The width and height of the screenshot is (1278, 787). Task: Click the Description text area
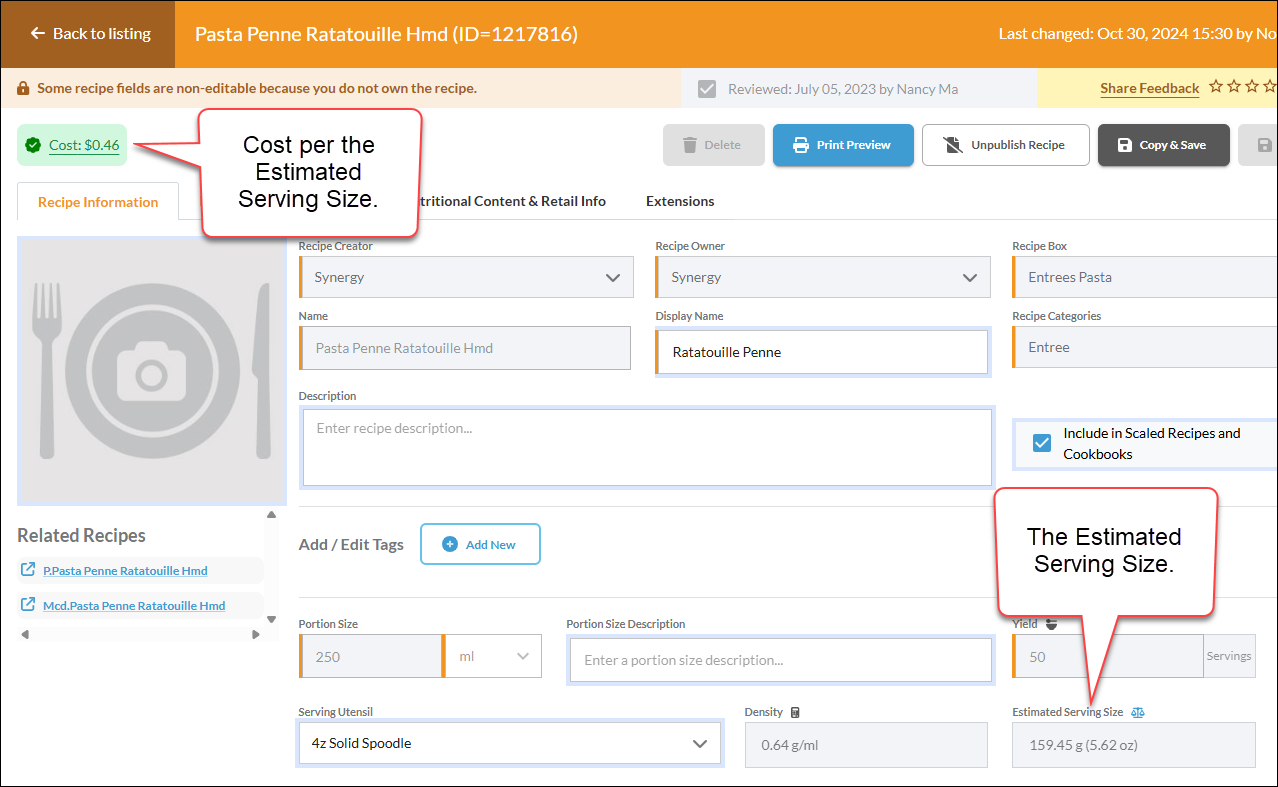click(647, 446)
